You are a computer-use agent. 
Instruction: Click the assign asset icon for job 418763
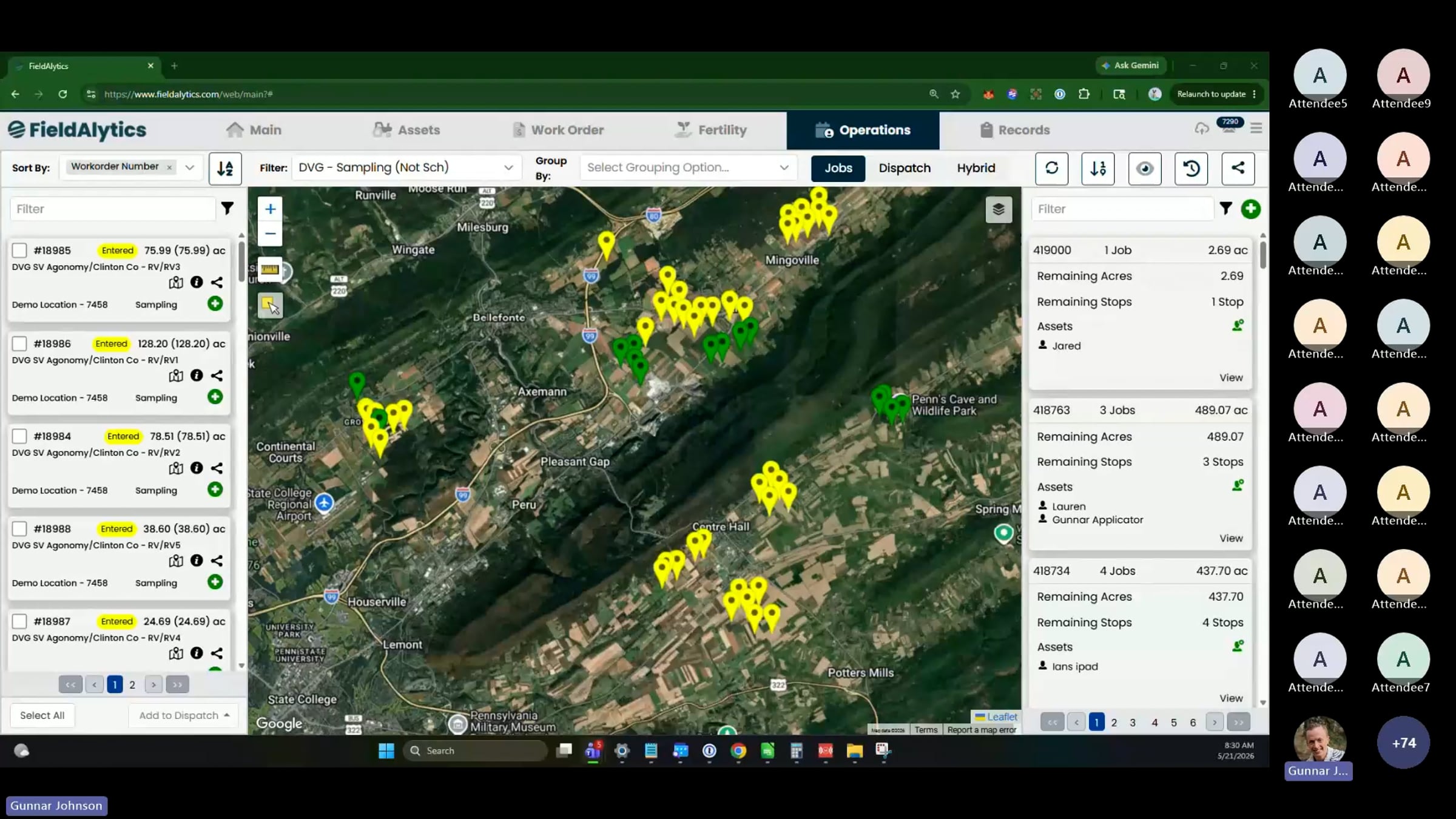tap(1238, 486)
